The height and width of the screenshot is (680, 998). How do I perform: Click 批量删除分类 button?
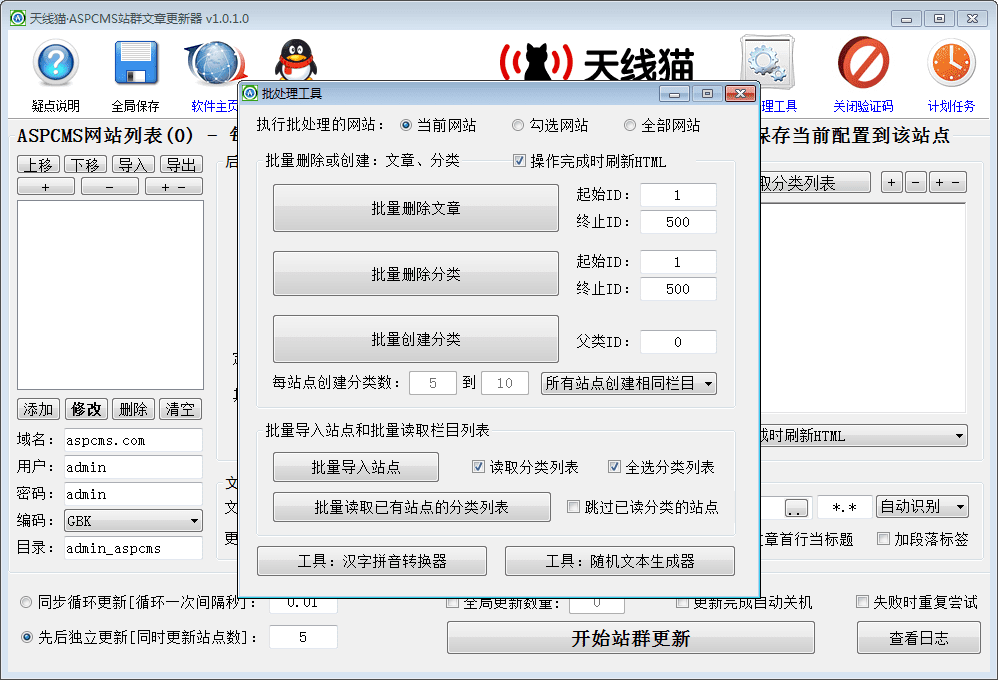pyautogui.click(x=416, y=274)
